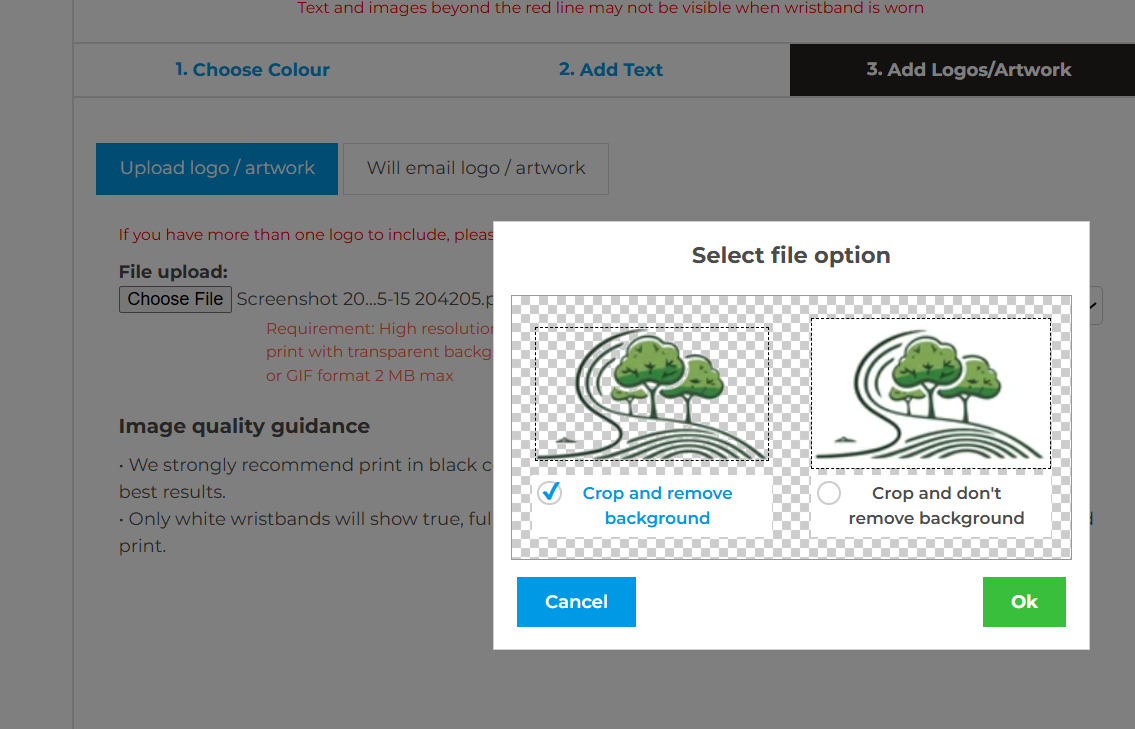Open the '1. Choose Colour' tab
The height and width of the screenshot is (729, 1135).
click(x=252, y=70)
